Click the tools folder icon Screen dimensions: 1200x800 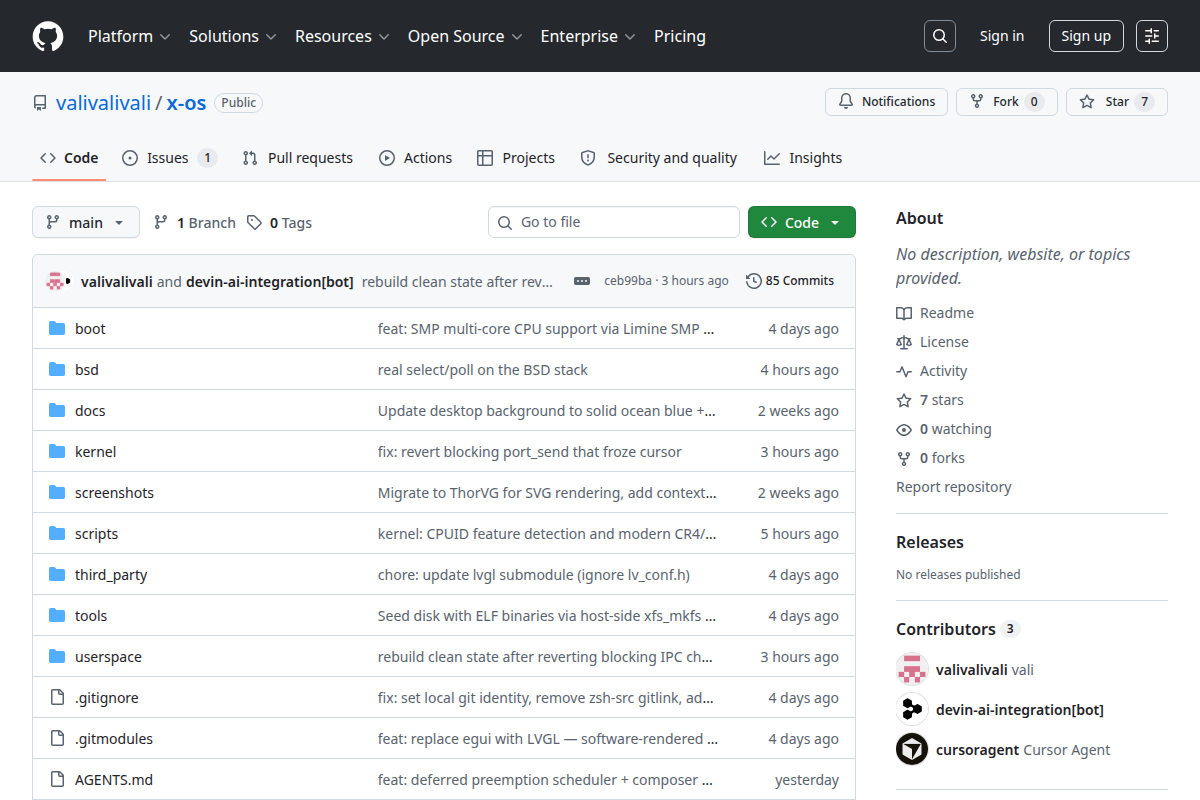pos(57,616)
